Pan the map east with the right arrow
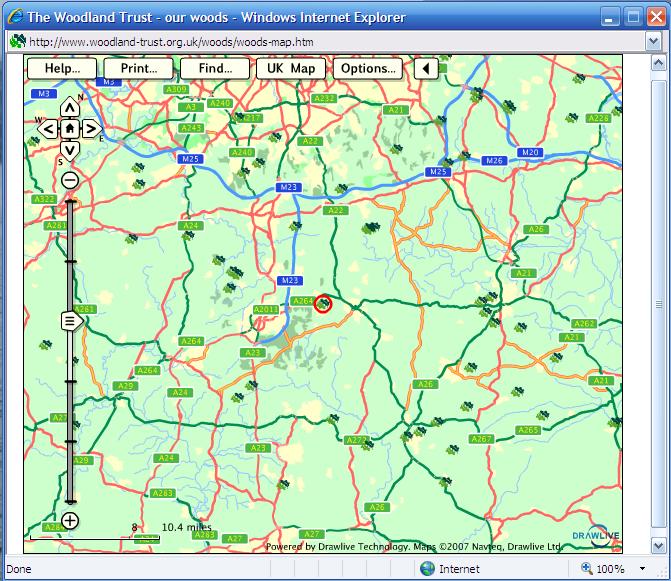 [91, 128]
